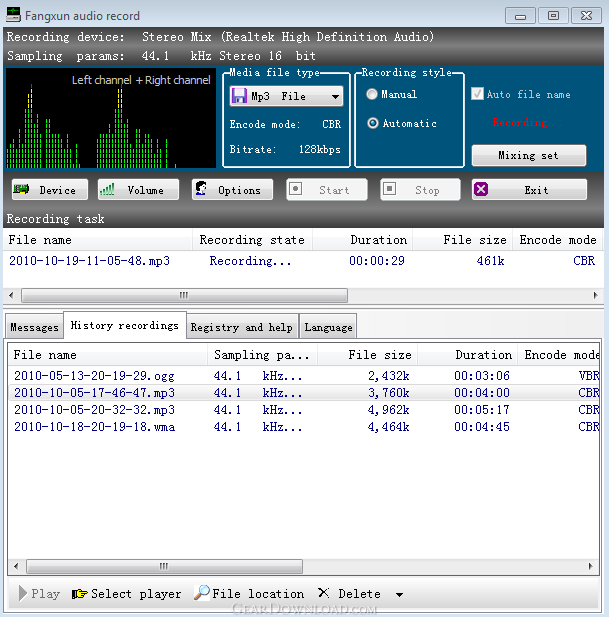
Task: Stop the current recording
Action: (x=420, y=190)
